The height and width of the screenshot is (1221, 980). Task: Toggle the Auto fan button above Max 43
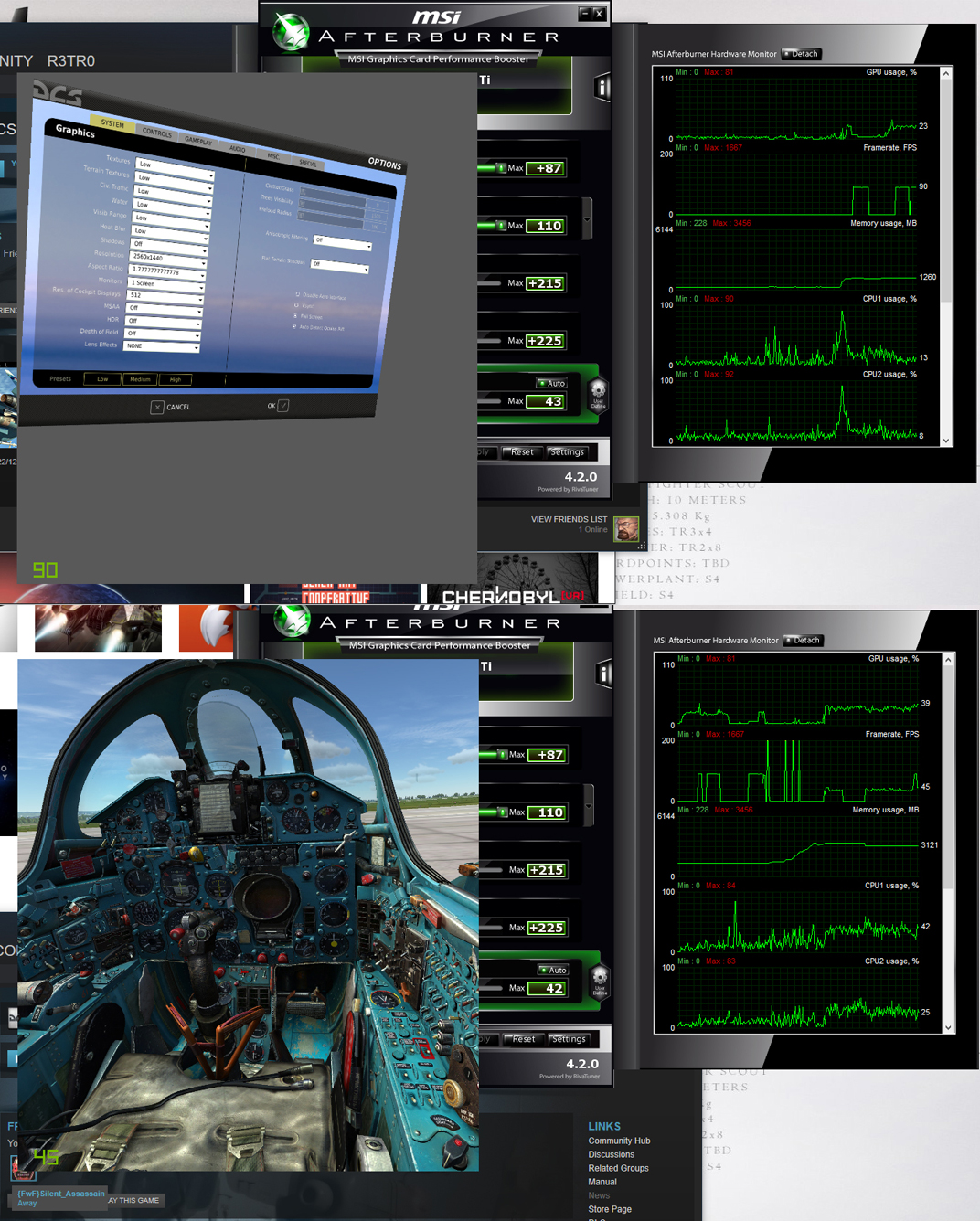[x=551, y=383]
